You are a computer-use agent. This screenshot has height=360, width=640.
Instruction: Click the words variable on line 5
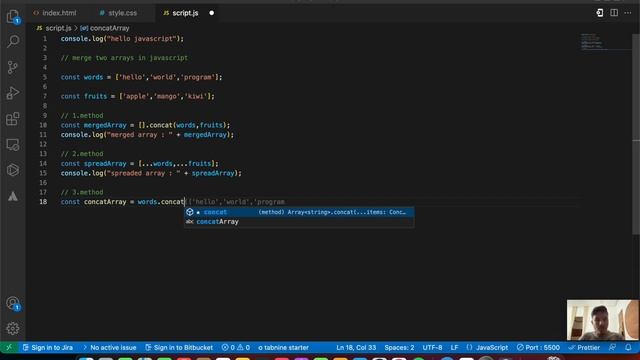click(93, 77)
